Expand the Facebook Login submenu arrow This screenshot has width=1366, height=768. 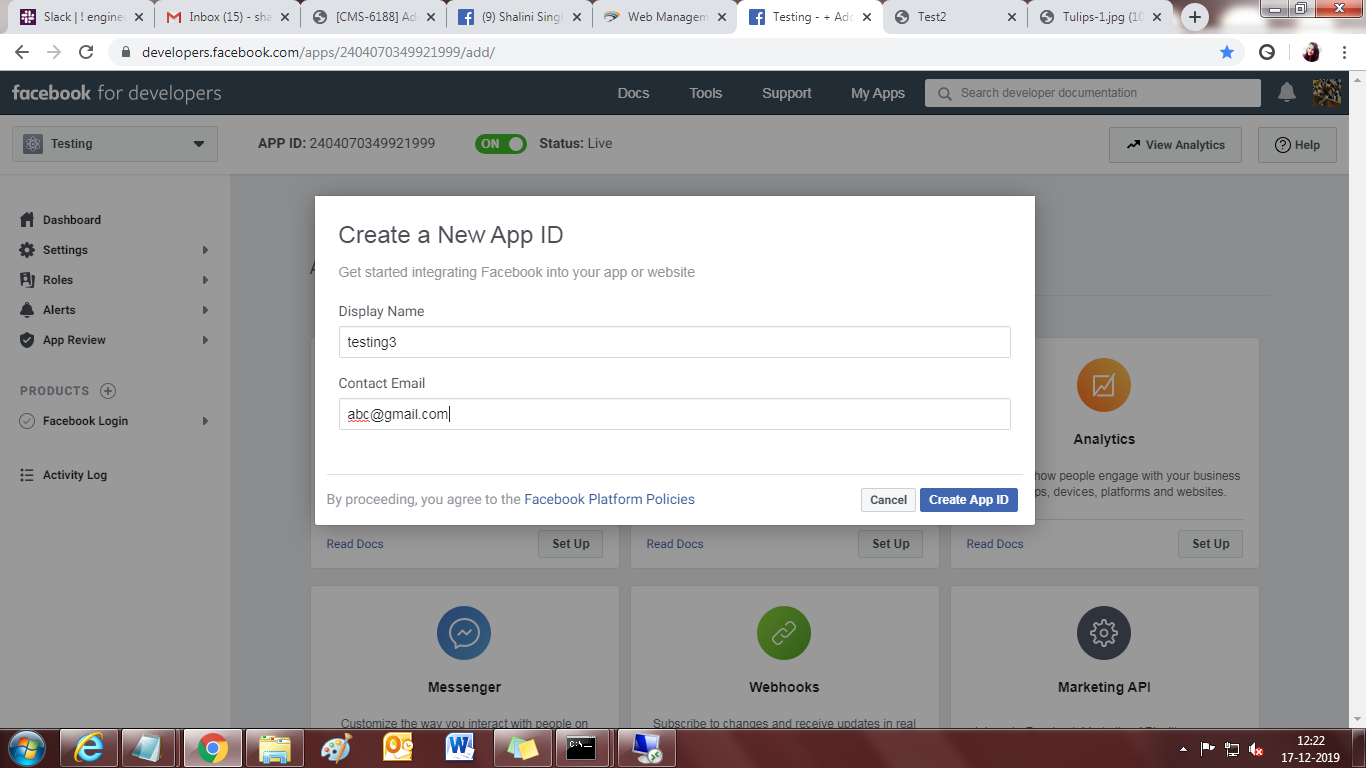[x=205, y=421]
